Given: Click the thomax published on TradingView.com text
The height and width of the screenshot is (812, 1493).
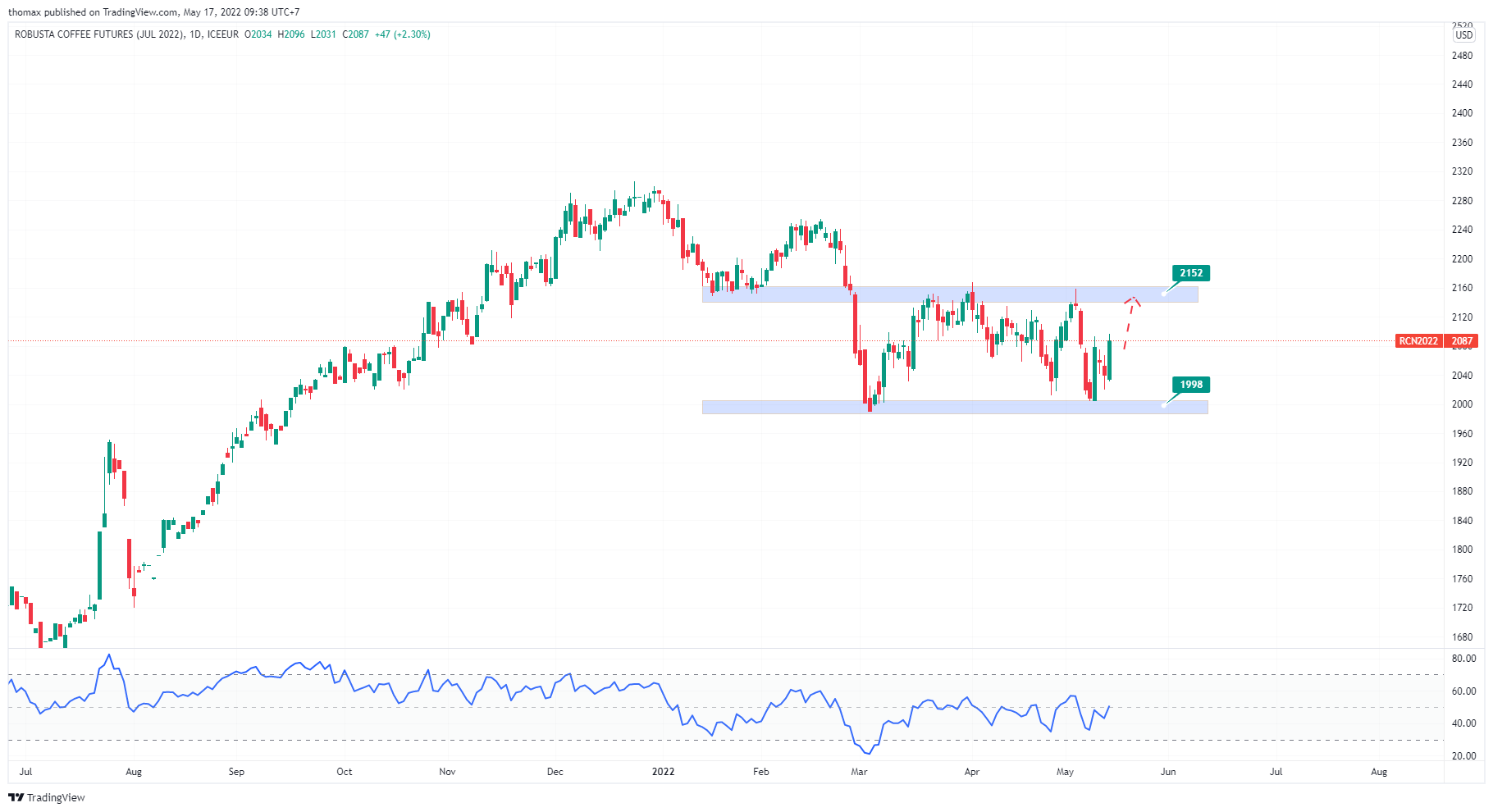Looking at the screenshot, I should (x=153, y=12).
